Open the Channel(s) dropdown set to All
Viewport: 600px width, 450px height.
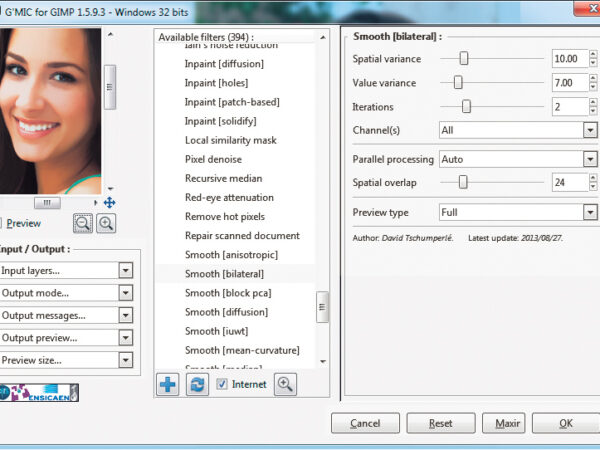coord(518,130)
